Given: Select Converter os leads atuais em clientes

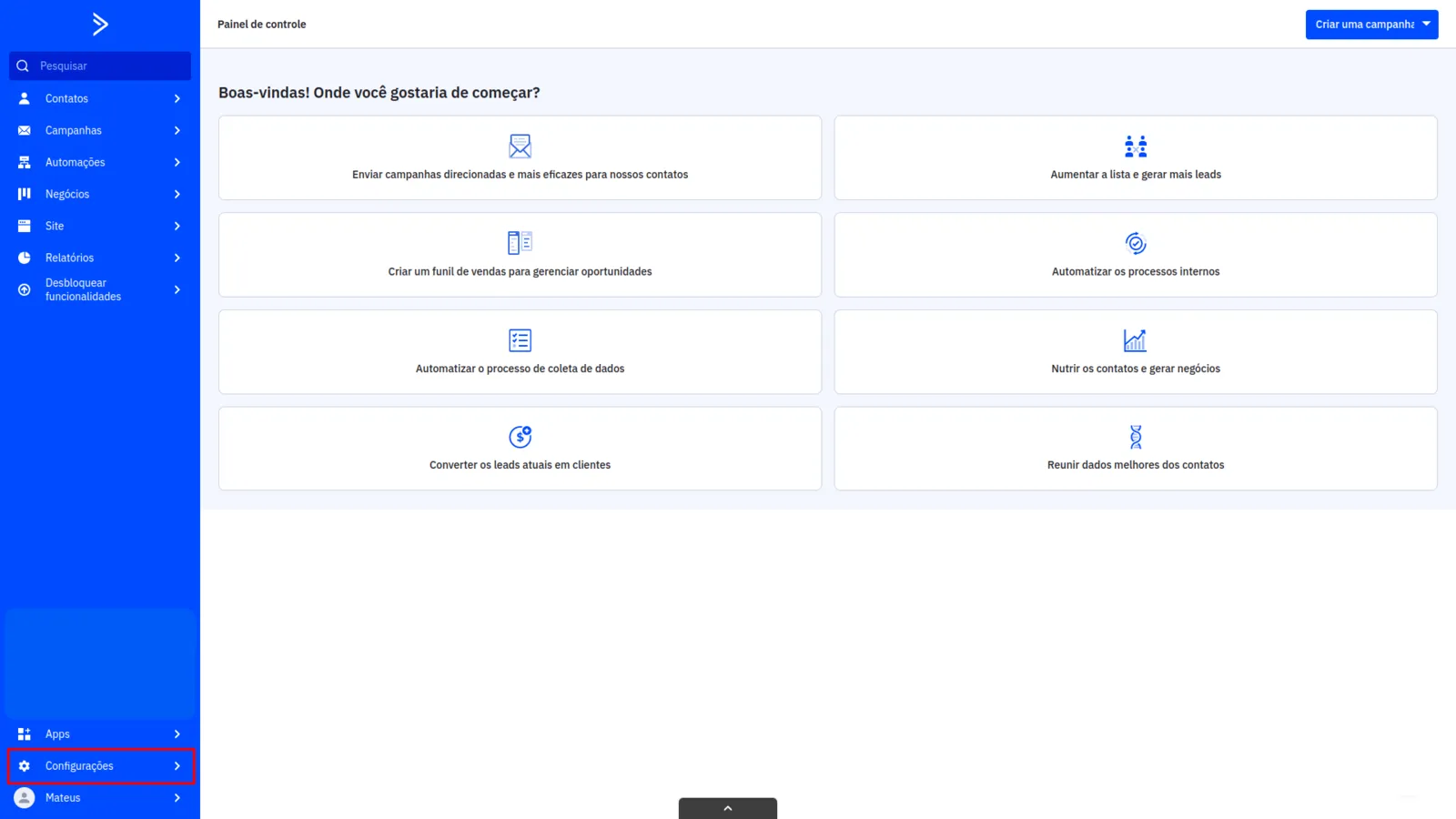Looking at the screenshot, I should (x=520, y=465).
